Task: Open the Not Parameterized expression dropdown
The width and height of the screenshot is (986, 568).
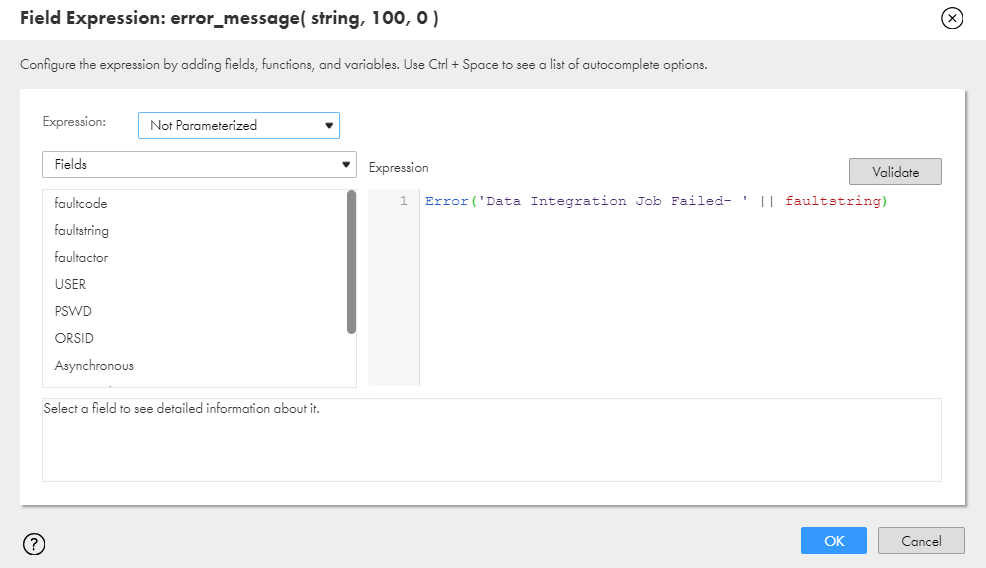Action: (239, 125)
